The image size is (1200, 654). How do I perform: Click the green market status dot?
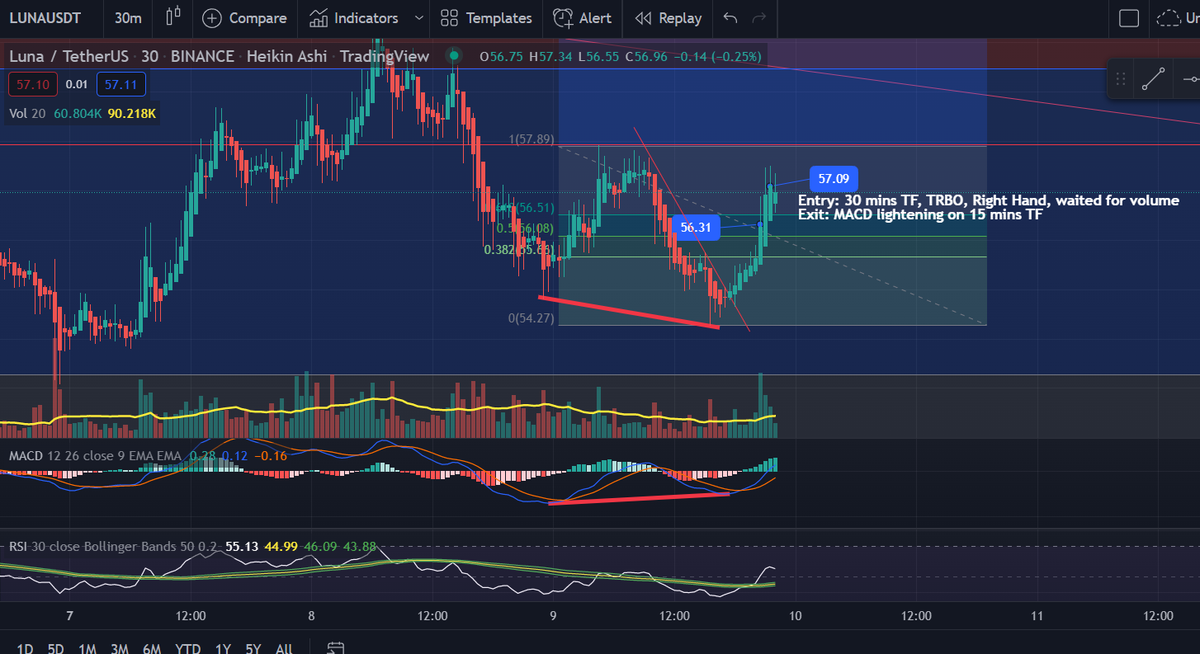[x=453, y=56]
